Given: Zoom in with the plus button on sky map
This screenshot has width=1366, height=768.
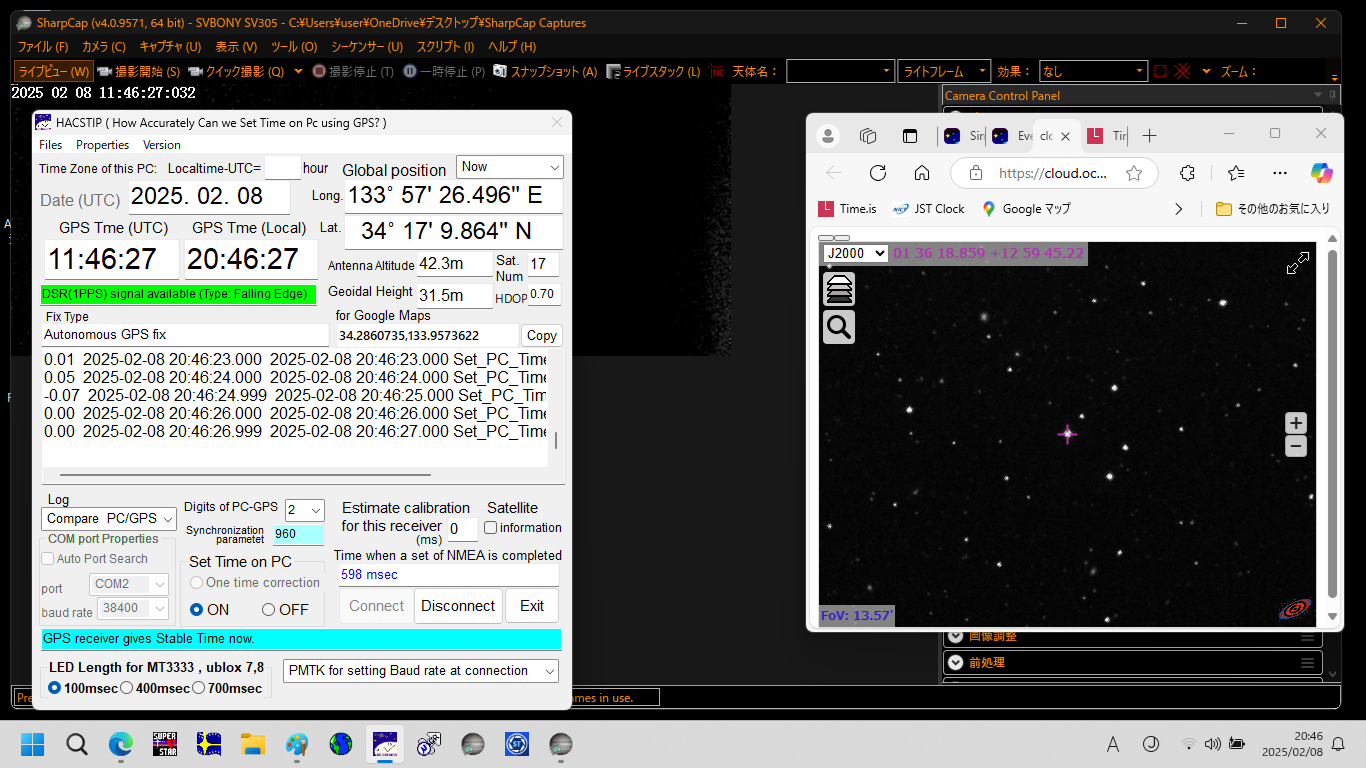Looking at the screenshot, I should click(x=1295, y=423).
